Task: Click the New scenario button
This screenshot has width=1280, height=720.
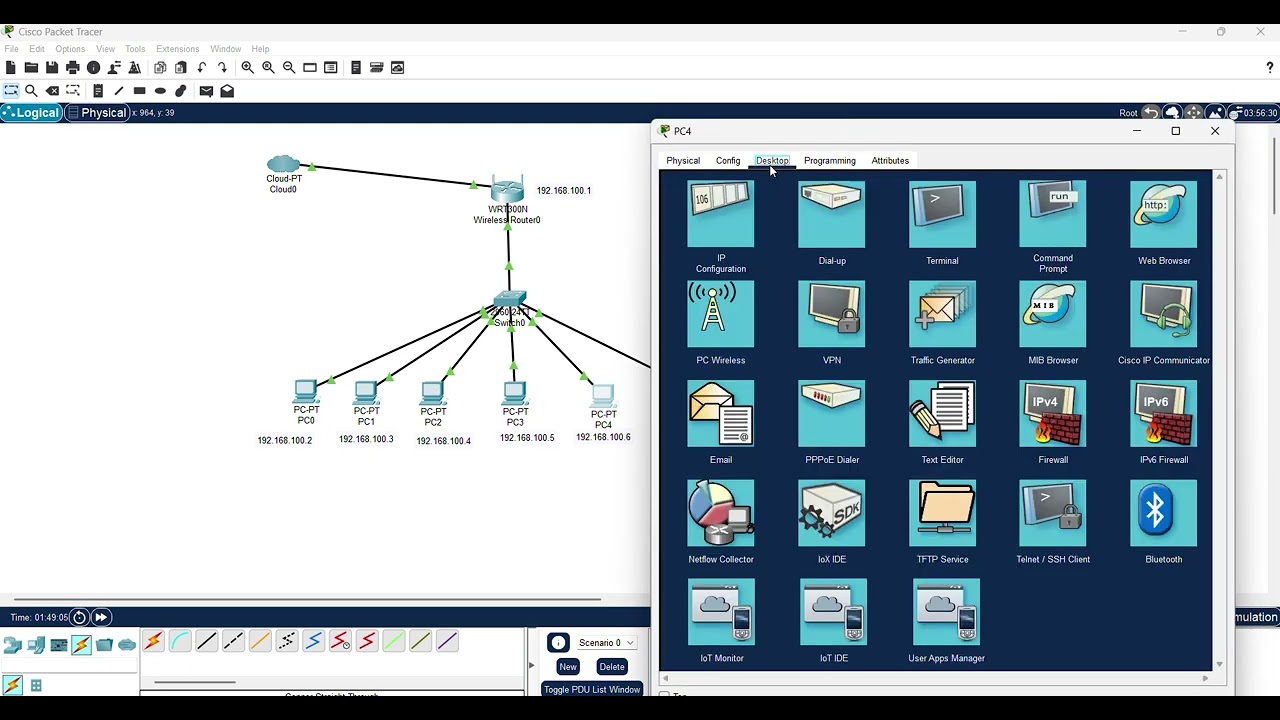Action: [x=568, y=667]
